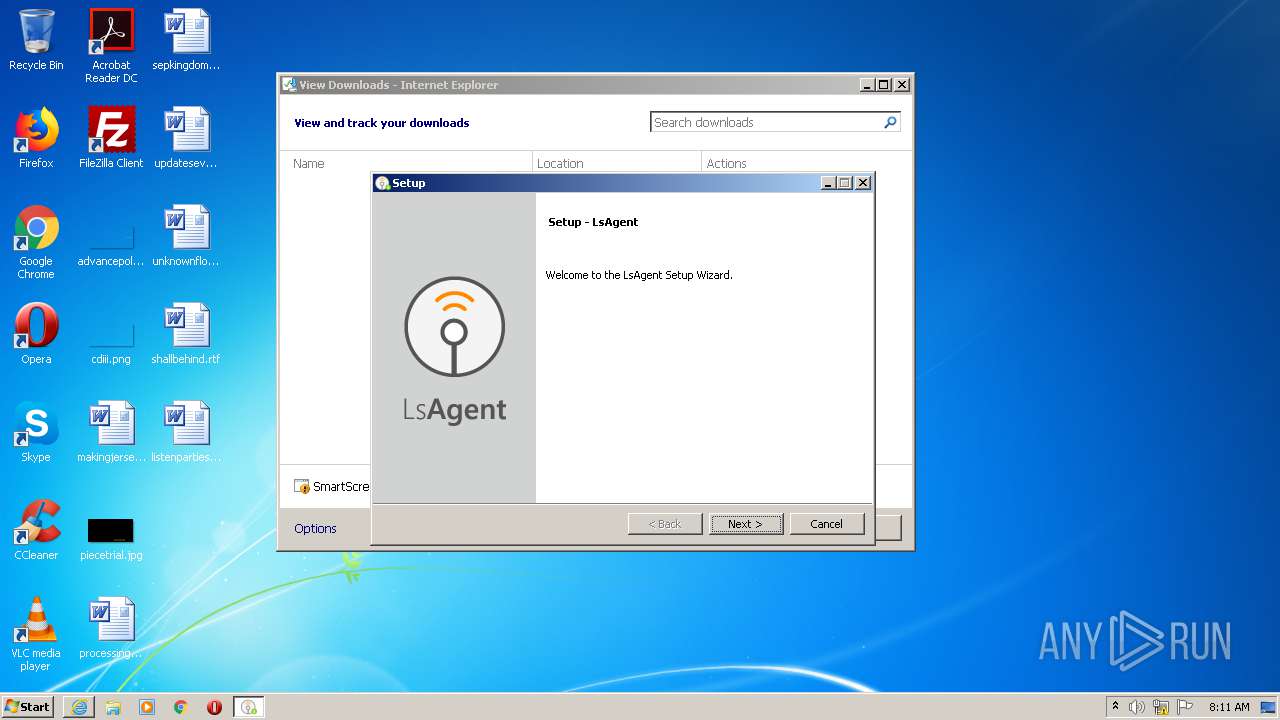Viewport: 1280px width, 720px height.
Task: Close the View Downloads window
Action: point(901,85)
